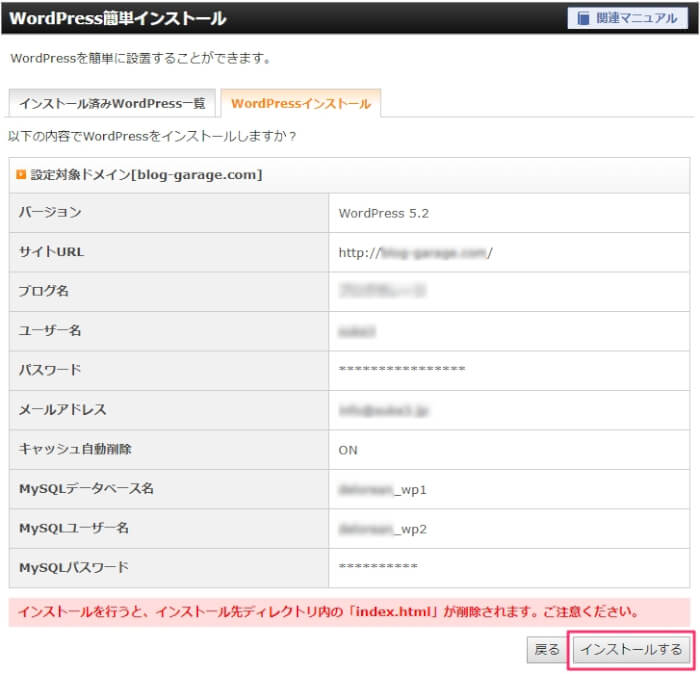The image size is (700, 674).
Task: Click the WordPressを簡単に設置することができます description
Action: (140, 58)
